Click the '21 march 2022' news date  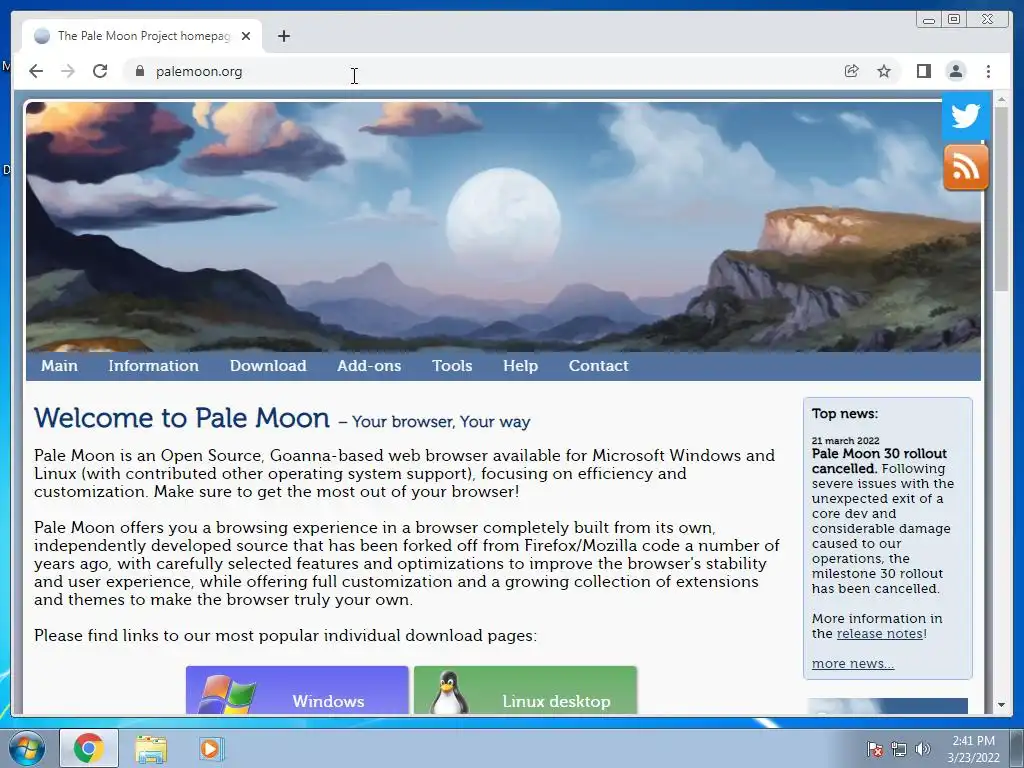click(x=845, y=441)
